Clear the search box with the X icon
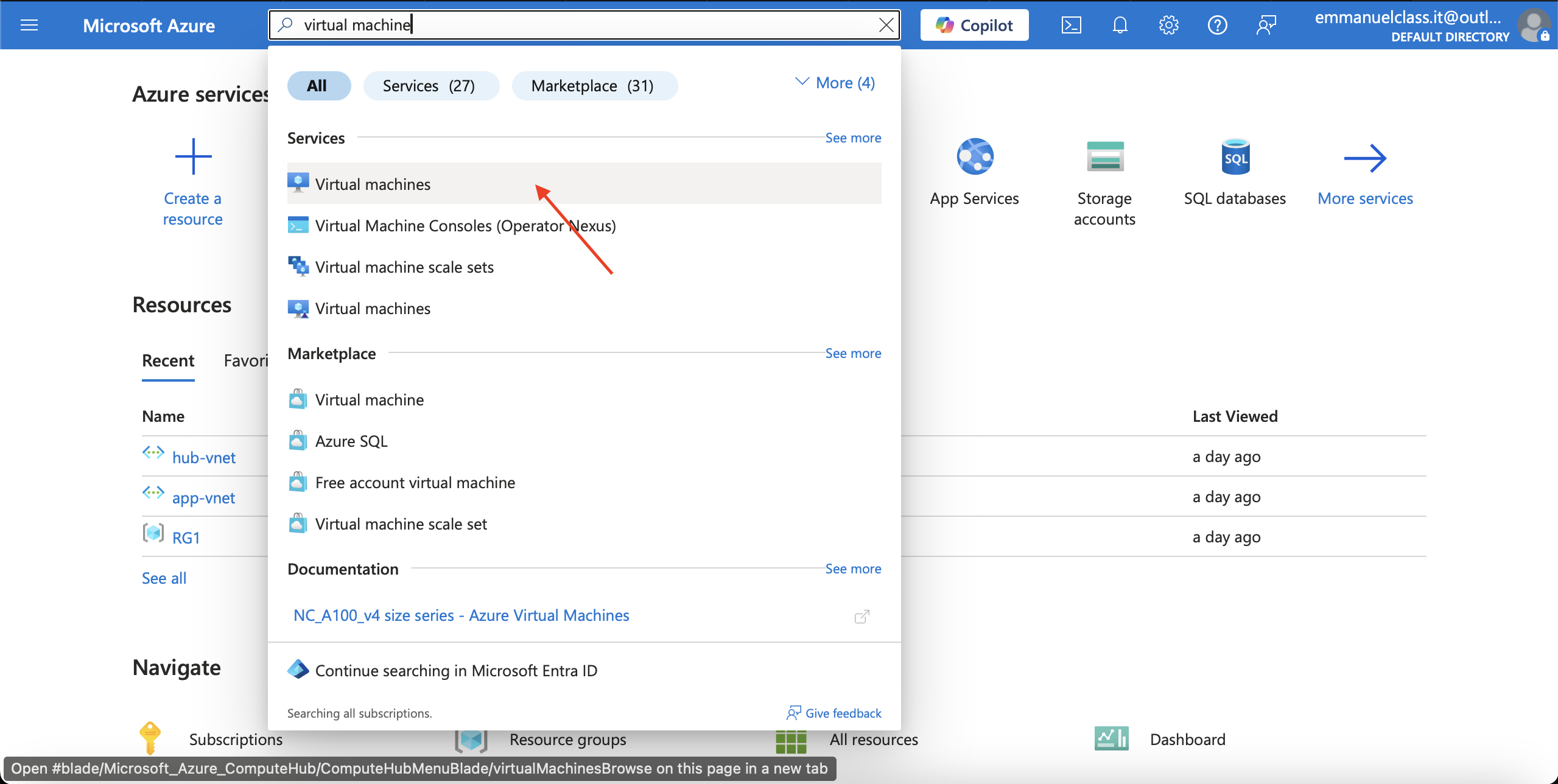 coord(886,25)
